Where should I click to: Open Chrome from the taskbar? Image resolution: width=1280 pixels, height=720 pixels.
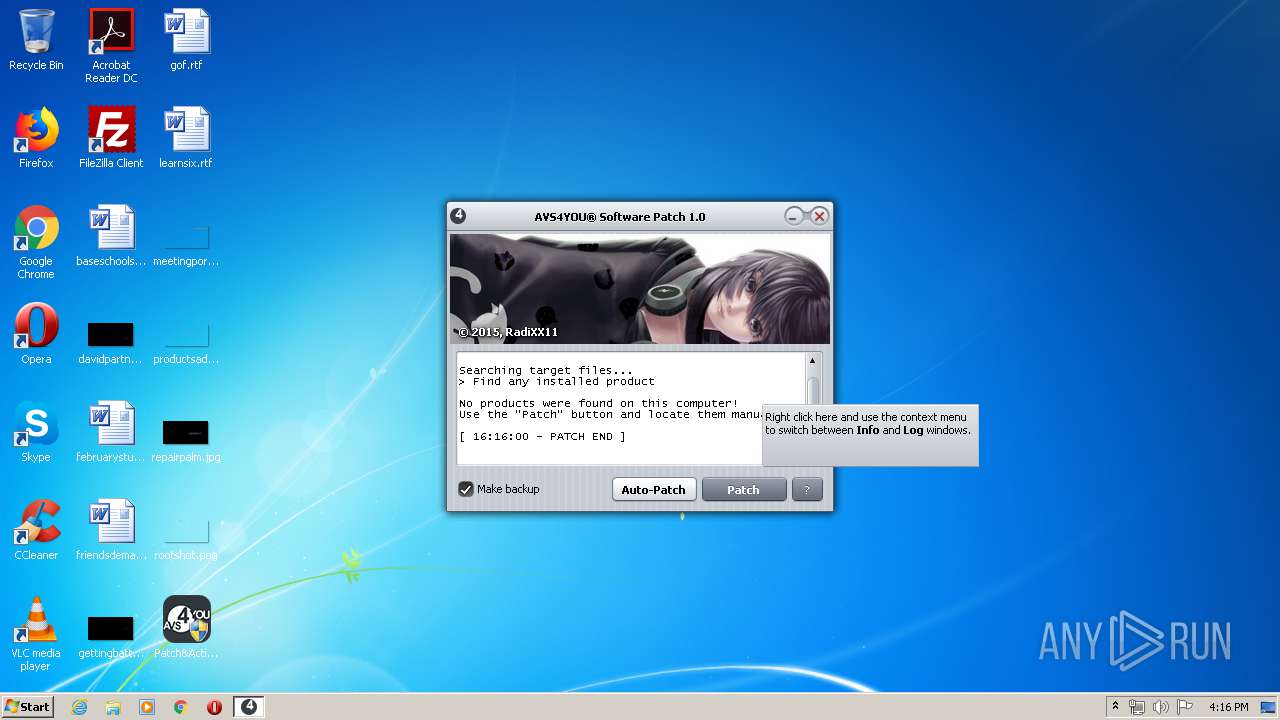[181, 707]
